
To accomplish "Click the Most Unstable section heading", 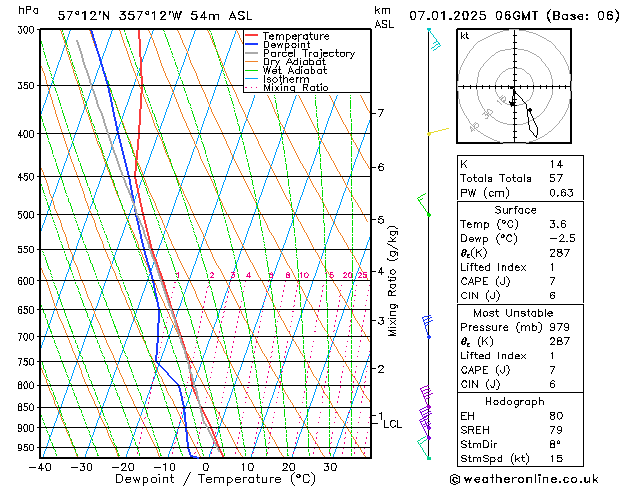I will point(513,313).
